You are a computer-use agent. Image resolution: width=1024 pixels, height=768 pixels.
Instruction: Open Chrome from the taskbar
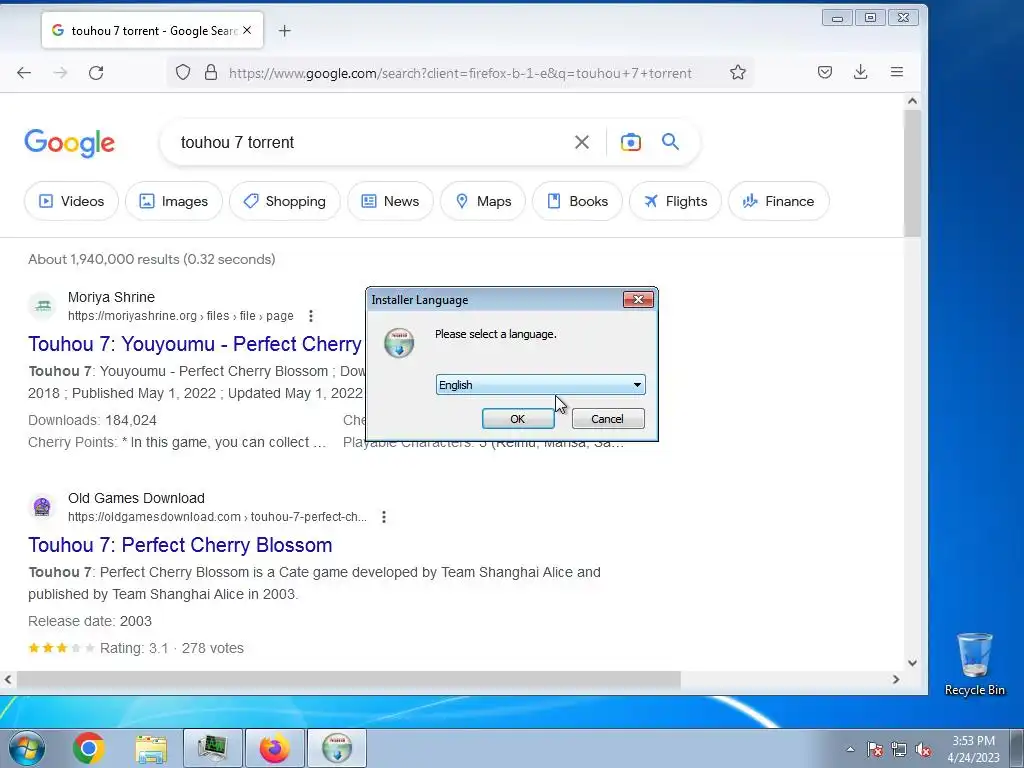89,748
